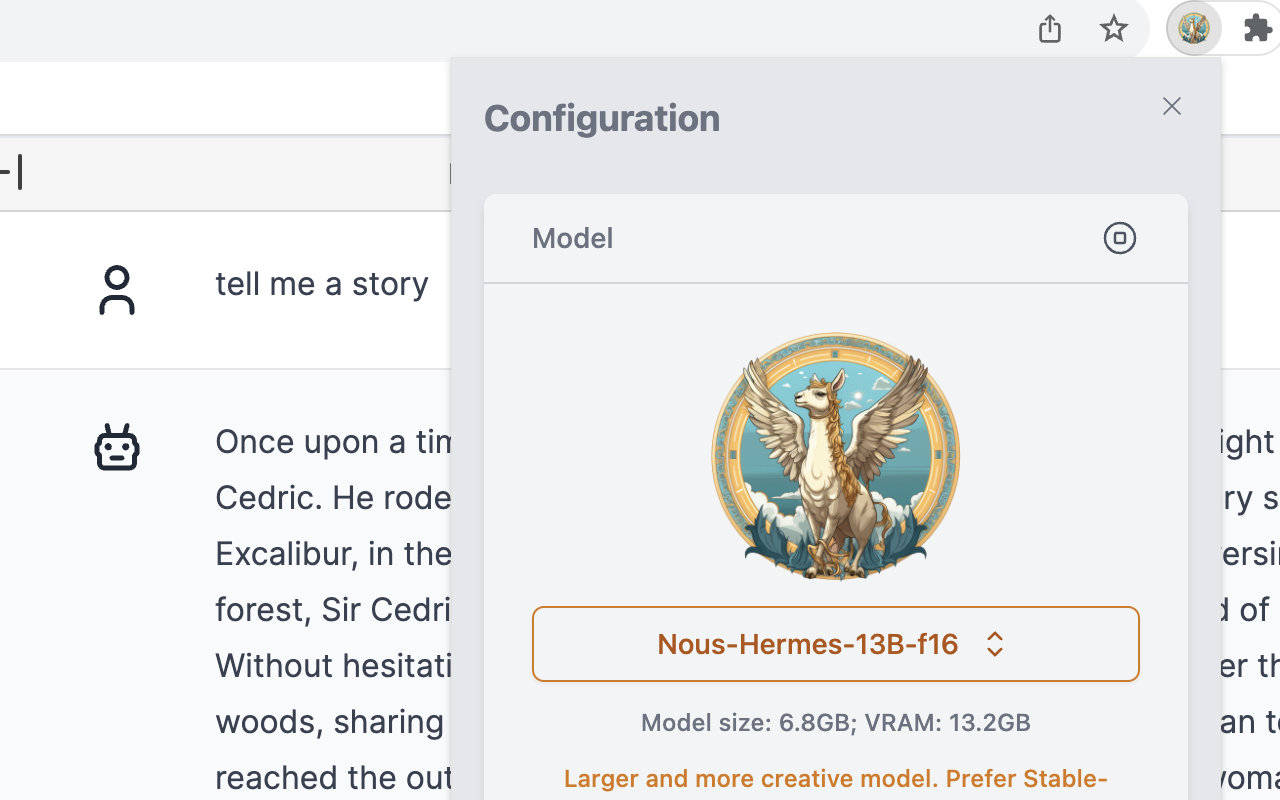Click the model size and VRAM text
The height and width of the screenshot is (800, 1280).
pos(835,723)
